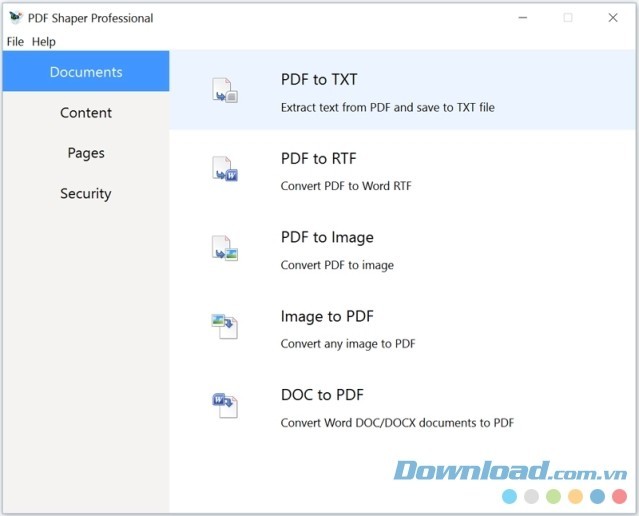The width and height of the screenshot is (639, 516).
Task: Click 'Convert any image to PDF' description
Action: click(x=348, y=344)
